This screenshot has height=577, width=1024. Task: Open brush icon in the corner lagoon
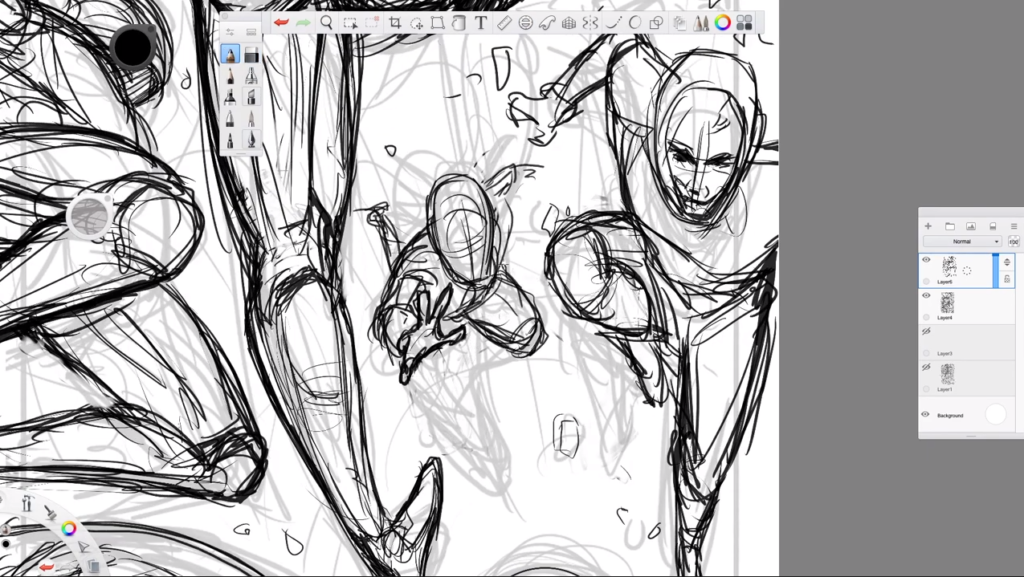(50, 514)
